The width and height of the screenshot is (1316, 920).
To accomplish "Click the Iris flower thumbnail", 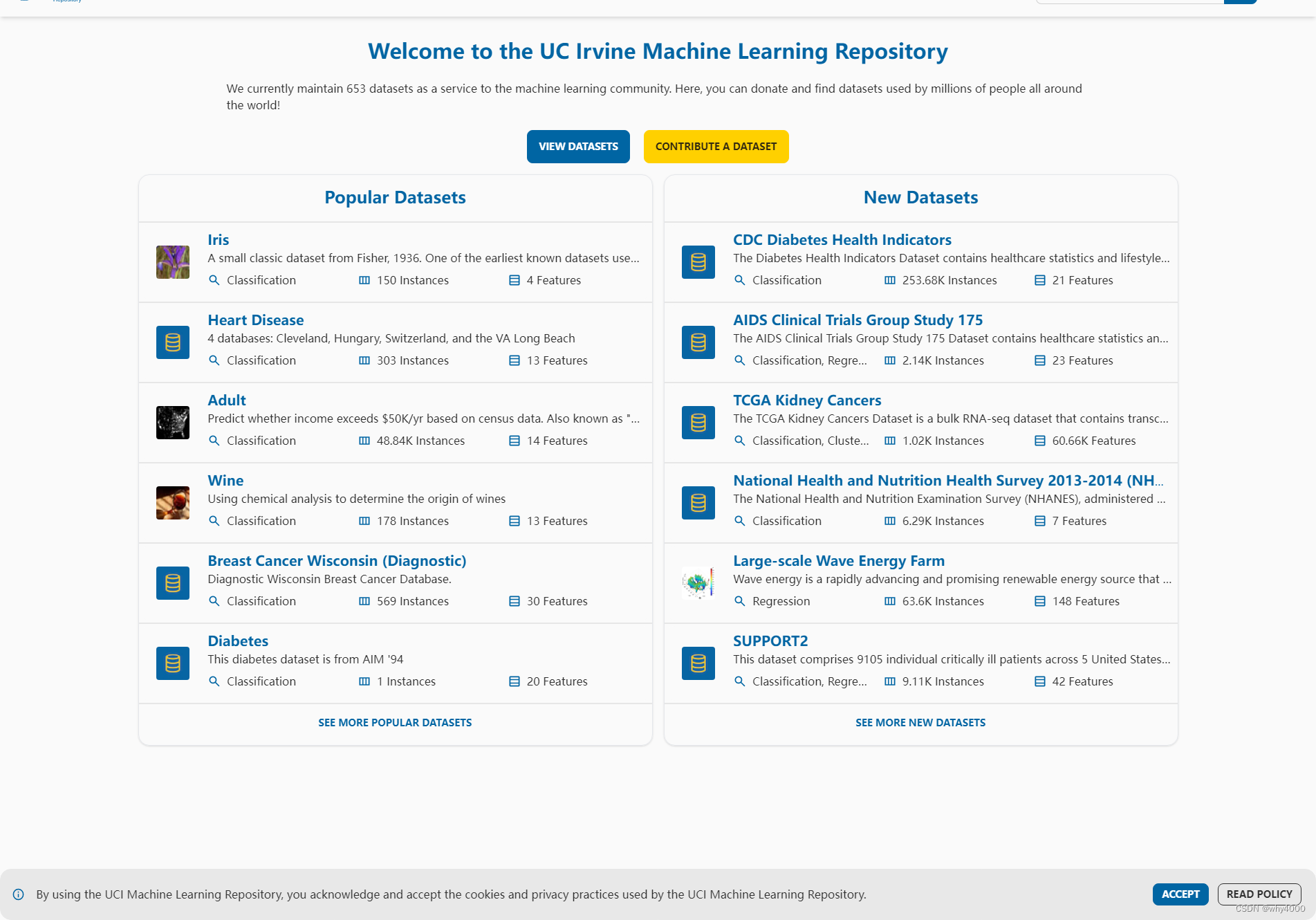I will [x=173, y=262].
